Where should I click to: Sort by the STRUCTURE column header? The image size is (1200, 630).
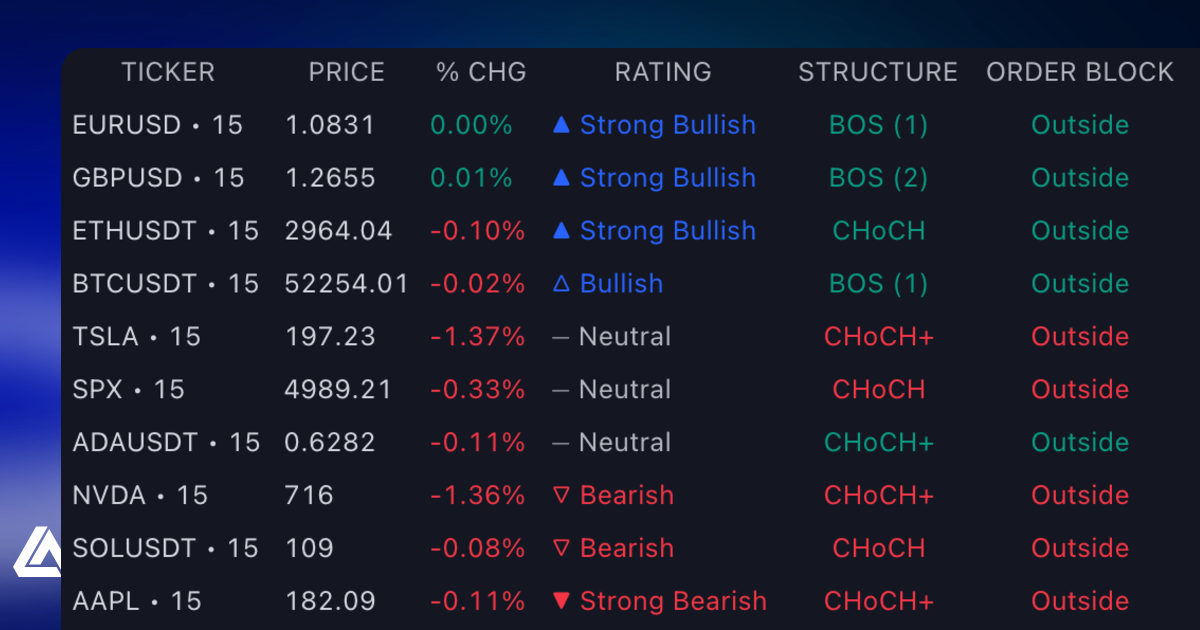pos(877,71)
